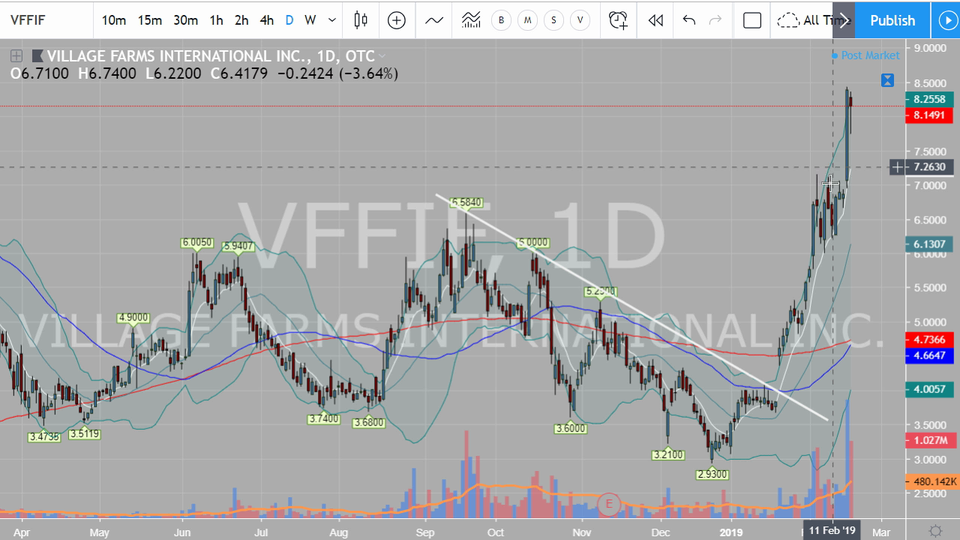Click the Publish button
960x540 pixels.
893,20
